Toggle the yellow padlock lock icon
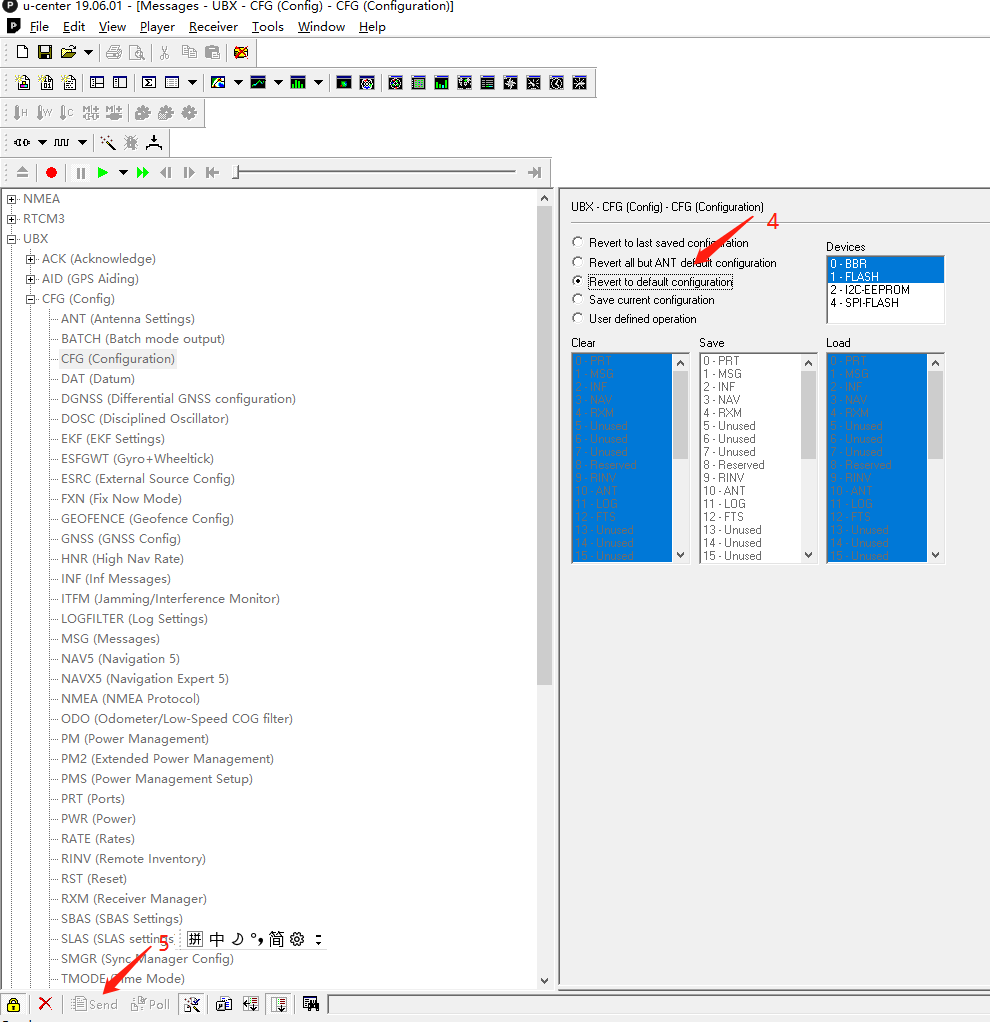The image size is (990, 1022). coord(14,1004)
